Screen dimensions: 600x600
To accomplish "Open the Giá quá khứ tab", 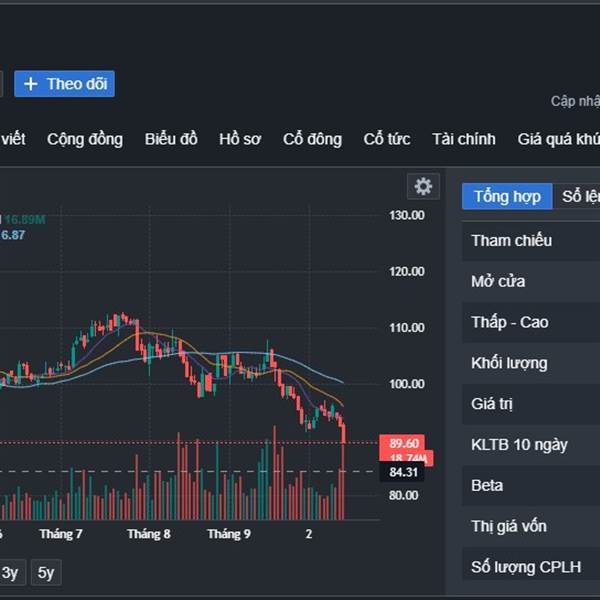I will point(558,139).
